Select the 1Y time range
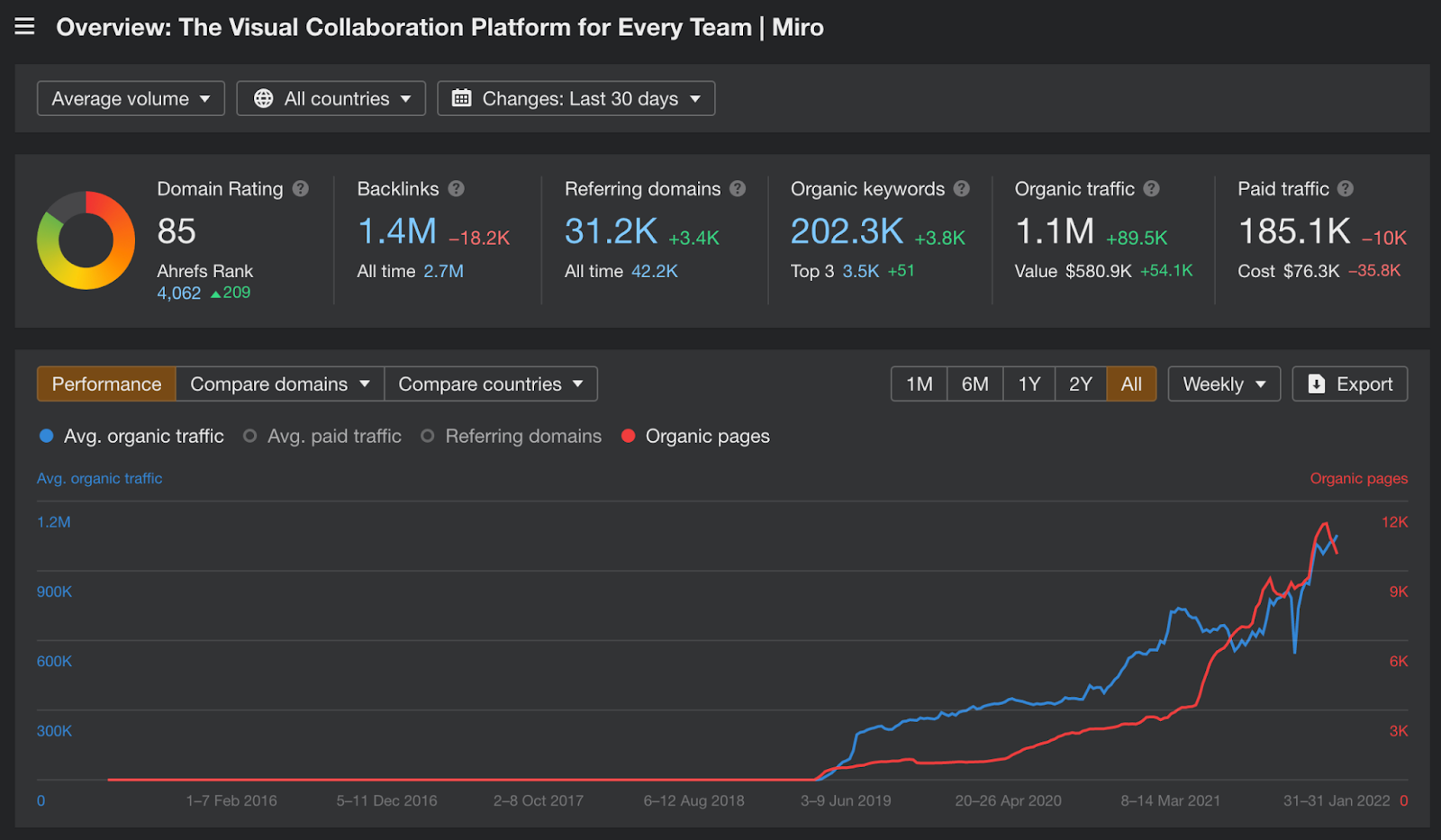This screenshot has height=840, width=1441. coord(1029,384)
